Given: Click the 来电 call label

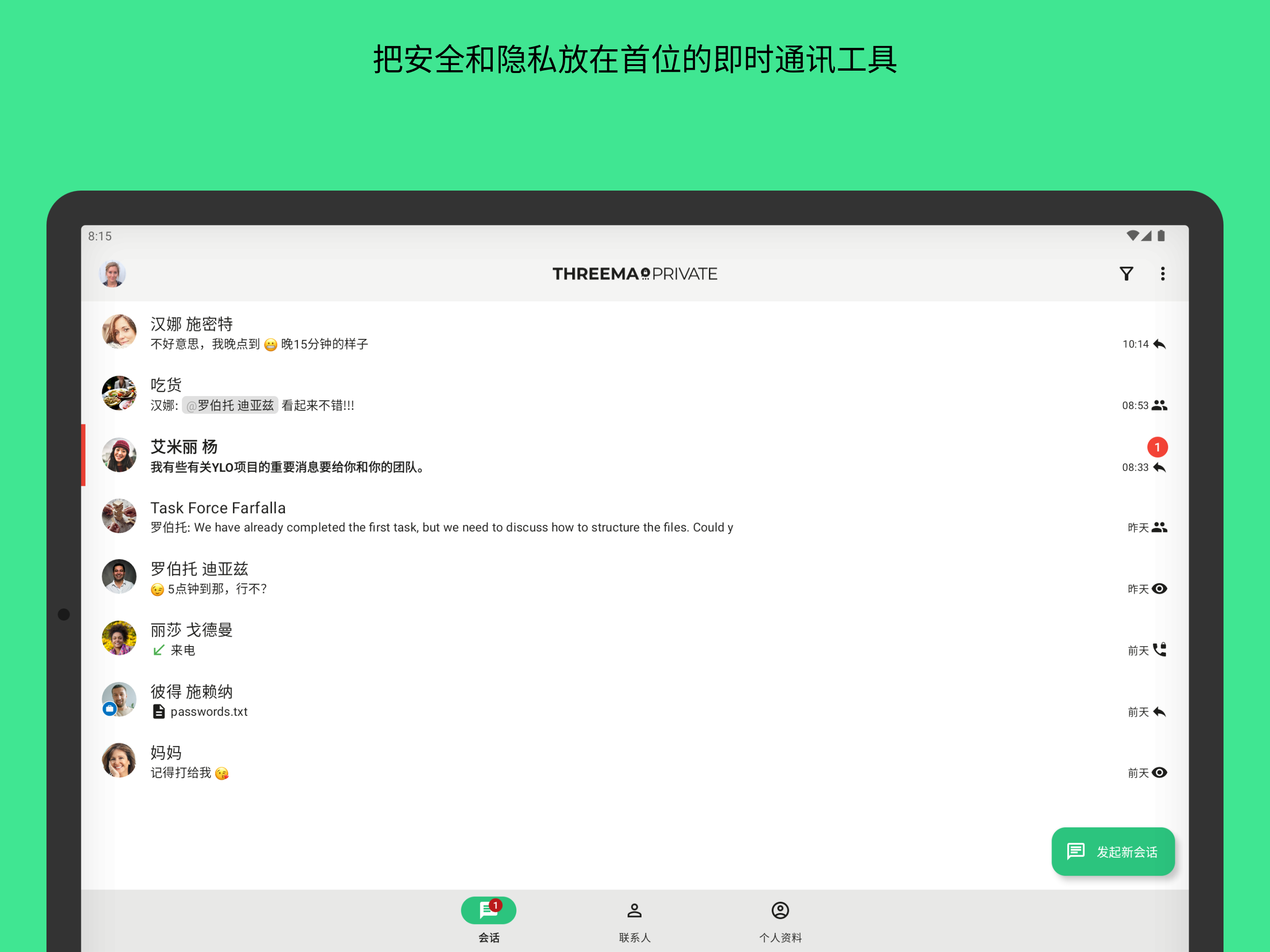Looking at the screenshot, I should pos(183,650).
